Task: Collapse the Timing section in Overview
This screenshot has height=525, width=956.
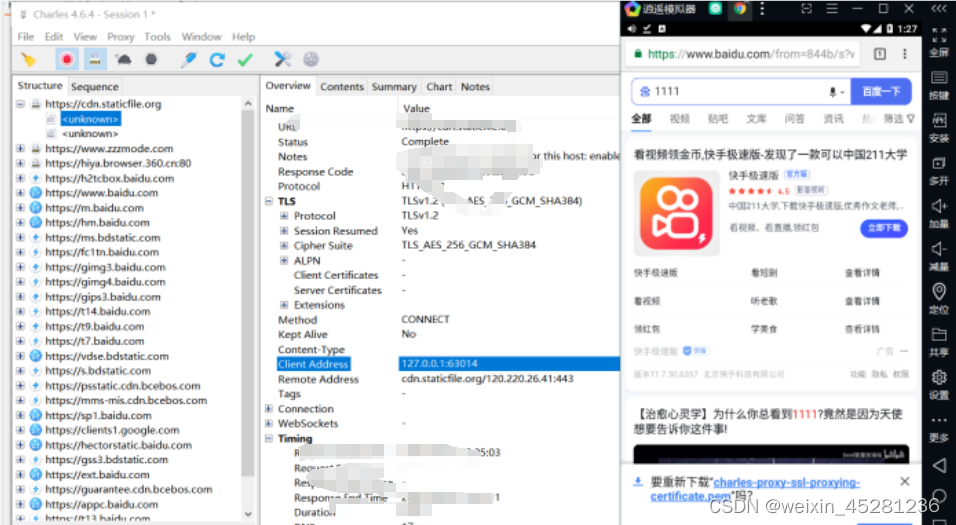Action: coord(269,438)
